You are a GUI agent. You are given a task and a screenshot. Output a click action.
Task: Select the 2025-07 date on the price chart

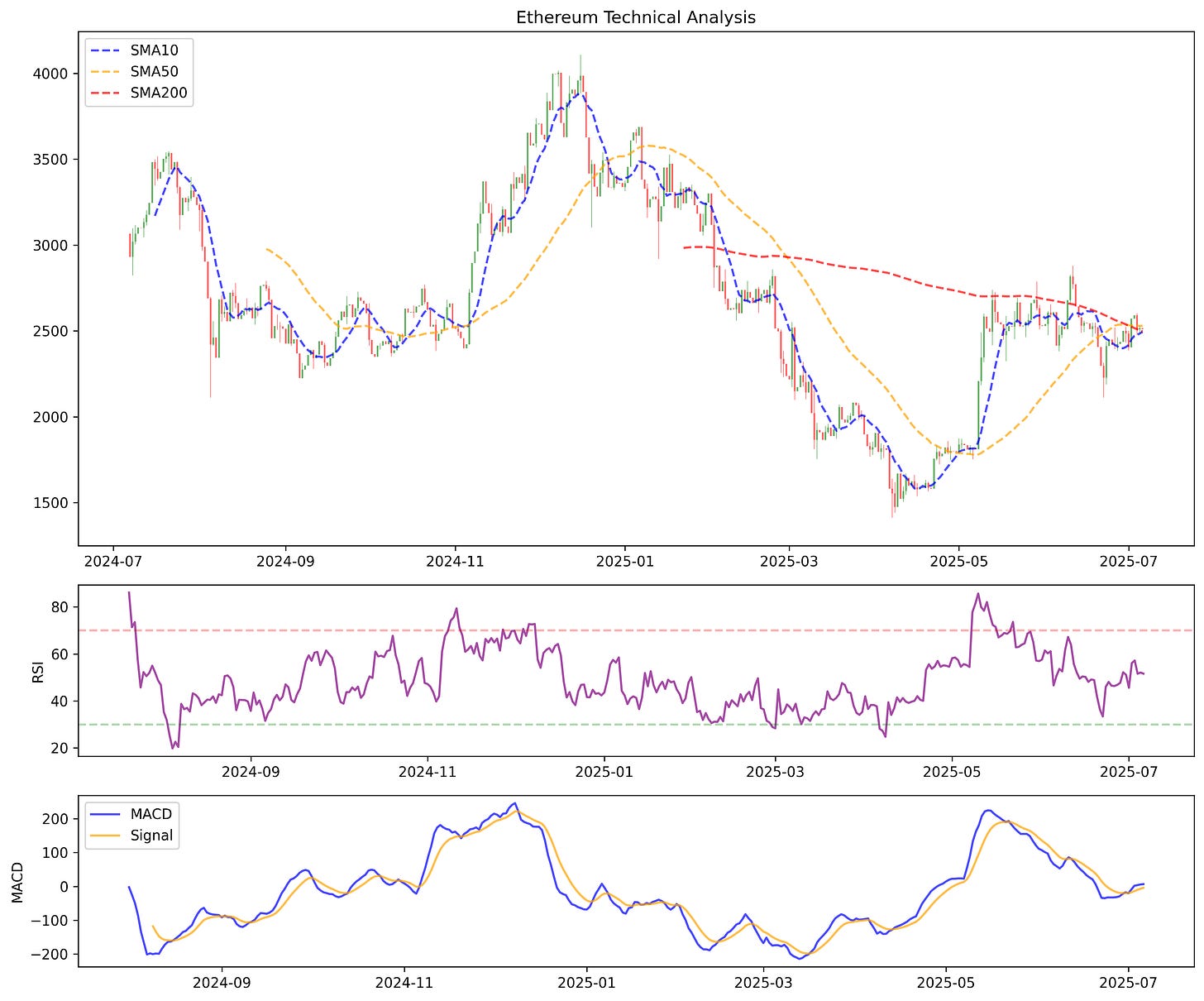pyautogui.click(x=1129, y=561)
